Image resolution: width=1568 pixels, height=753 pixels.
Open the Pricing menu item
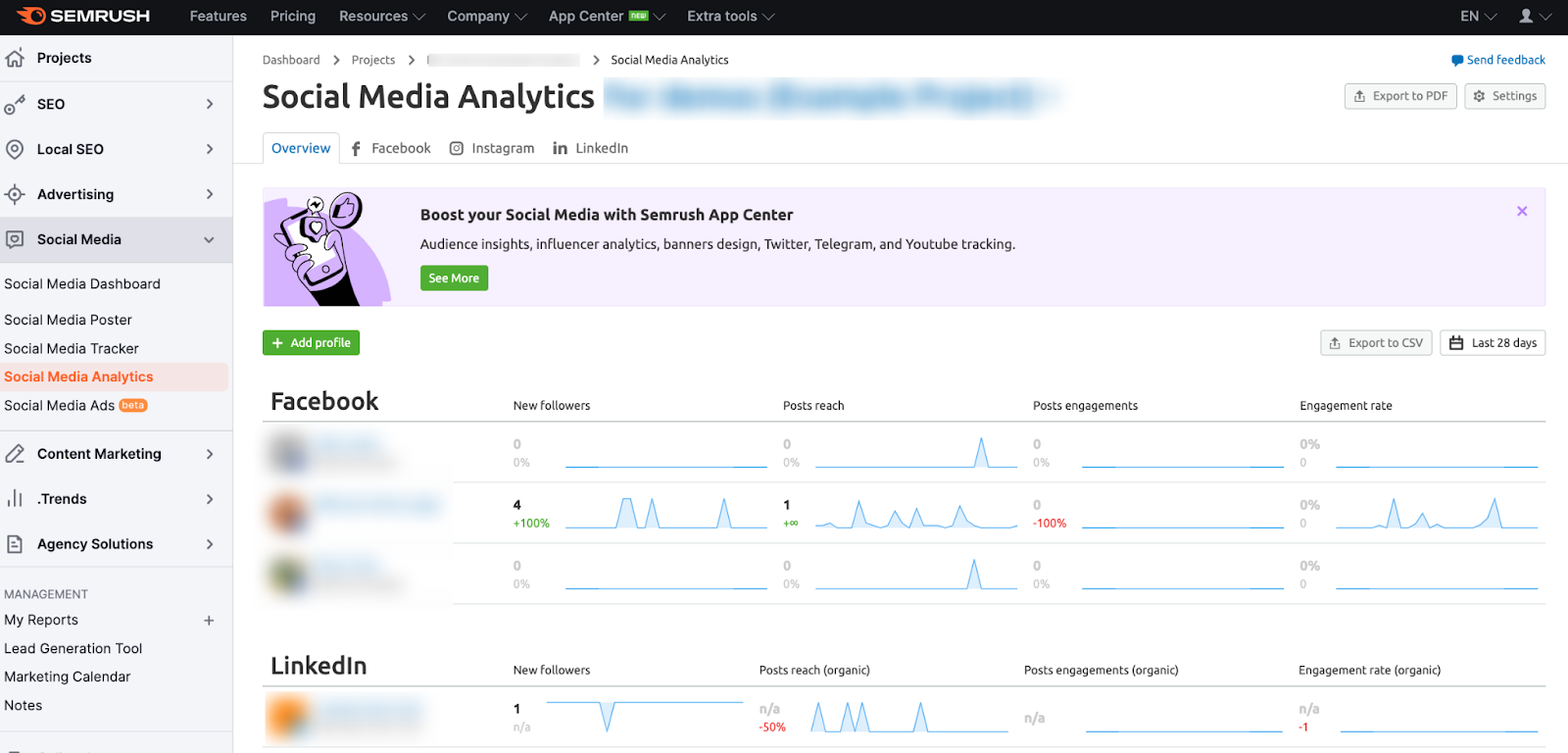point(293,16)
